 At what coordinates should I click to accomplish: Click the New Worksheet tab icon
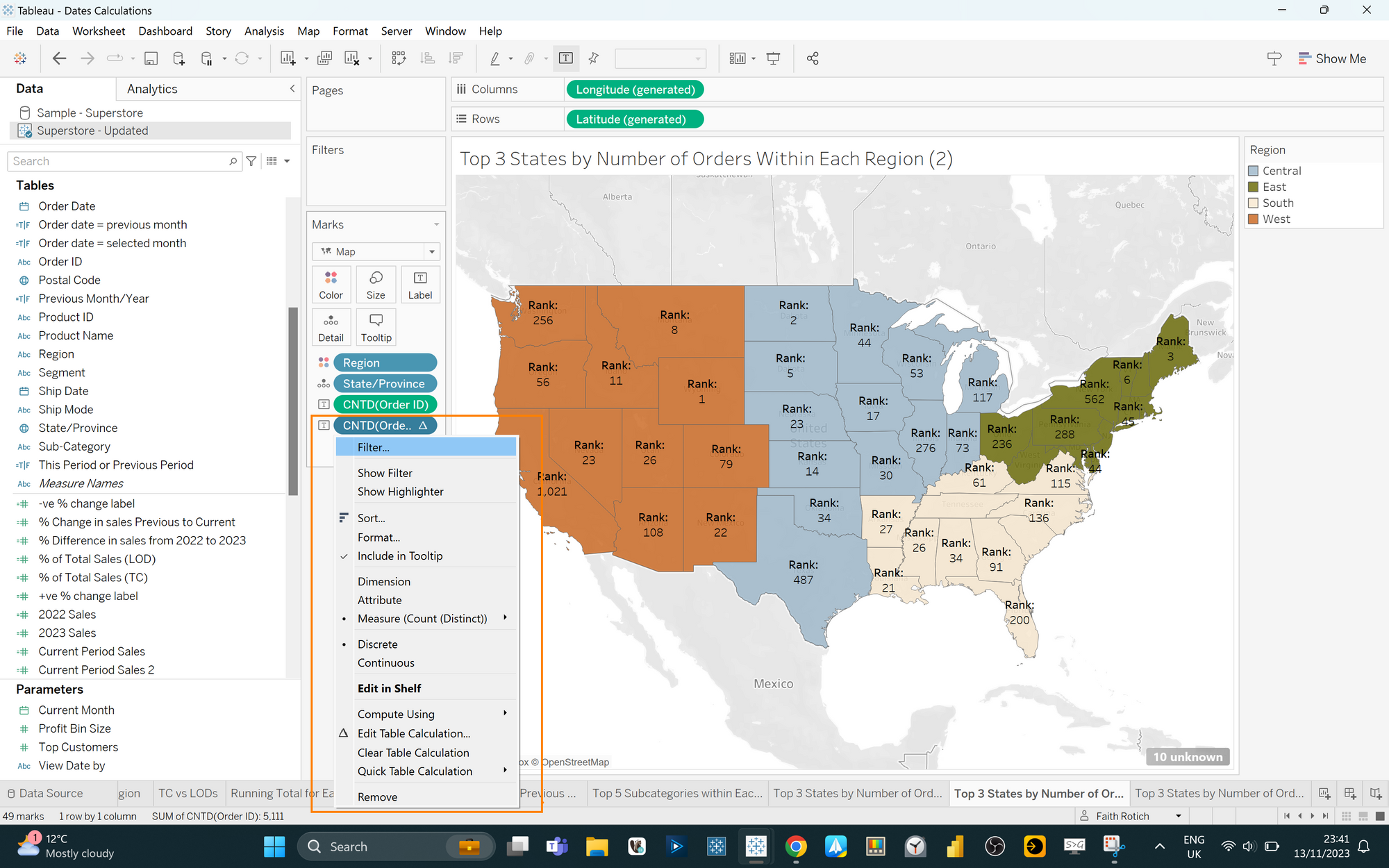pos(1324,793)
